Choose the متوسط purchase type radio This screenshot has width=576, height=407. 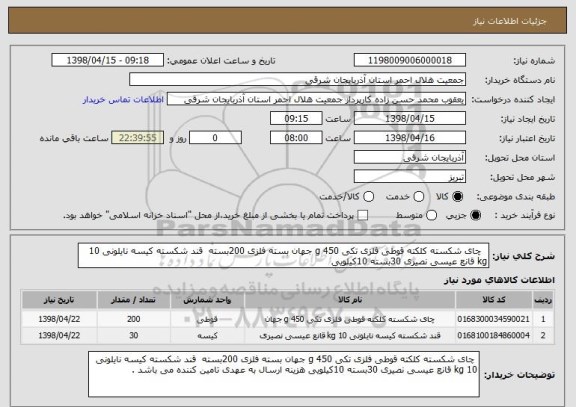pyautogui.click(x=431, y=216)
